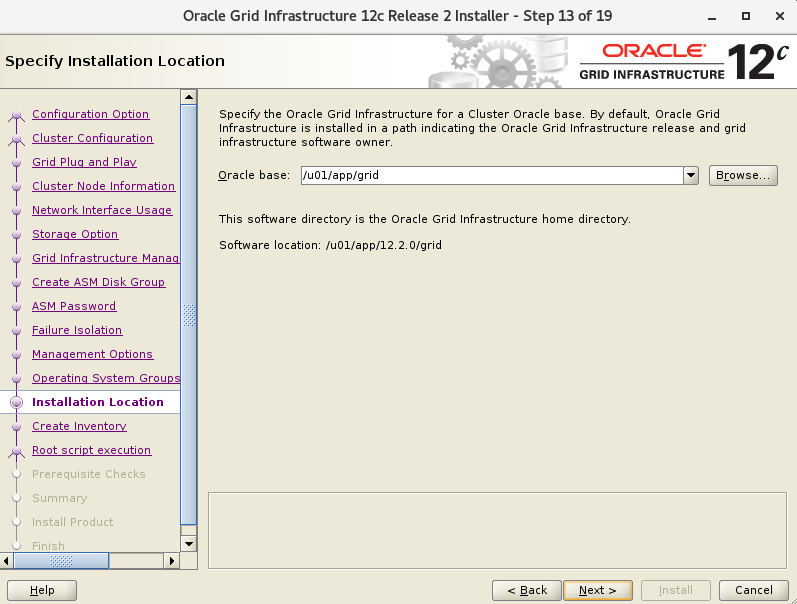The image size is (797, 604).
Task: Open Grid Infrastructure Management step link
Action: pos(106,258)
